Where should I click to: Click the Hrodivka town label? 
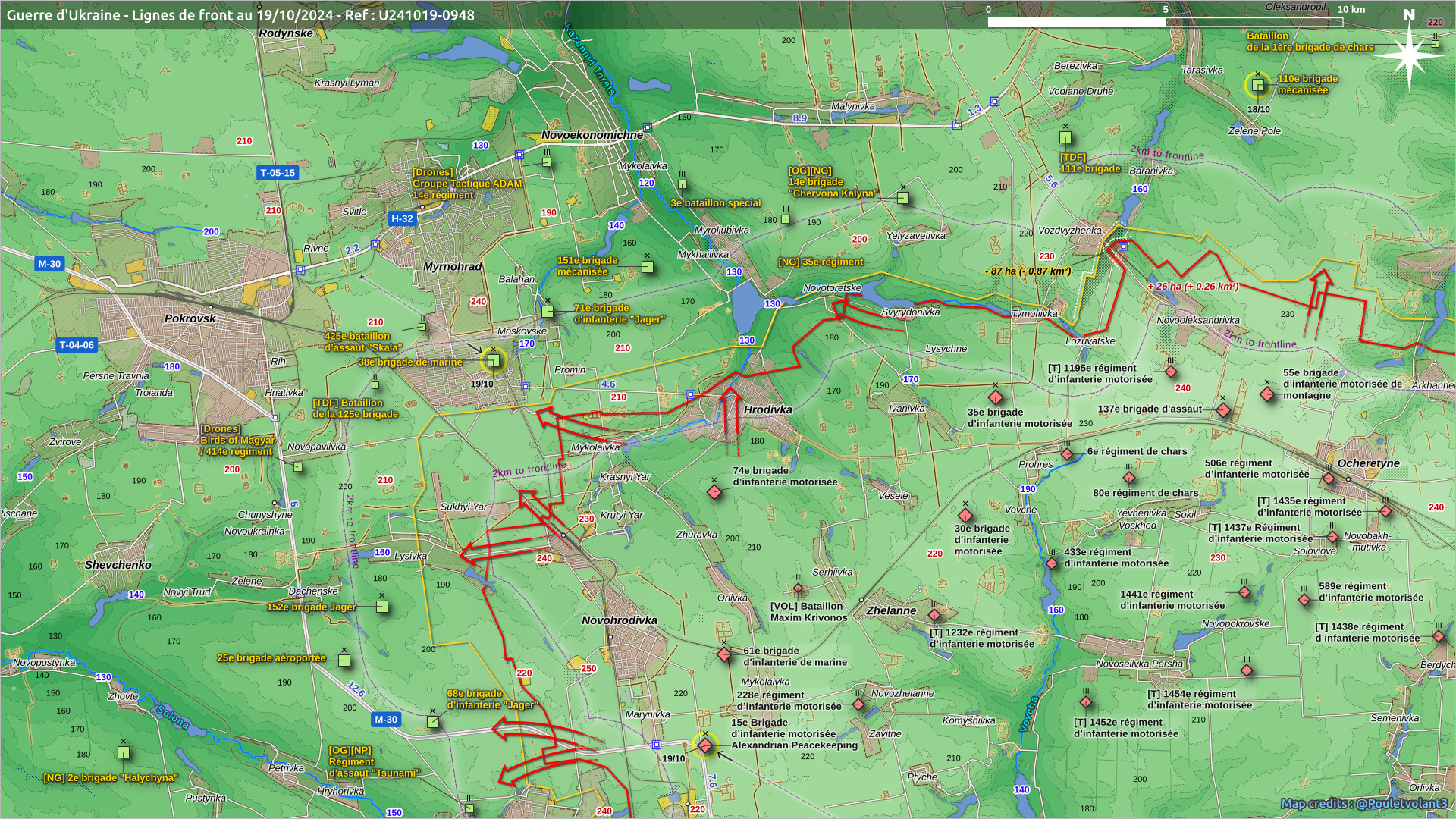pos(767,409)
